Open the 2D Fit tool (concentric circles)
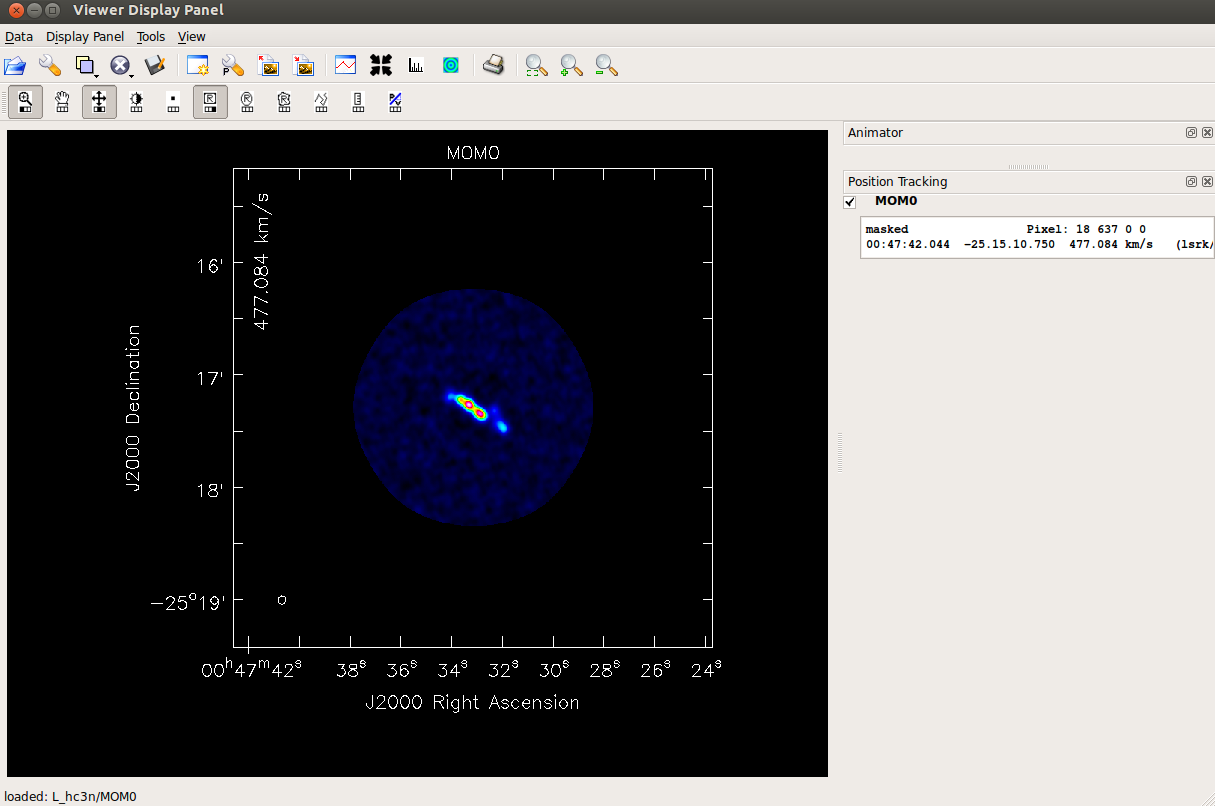Screen dimensions: 1215x806 coord(451,66)
